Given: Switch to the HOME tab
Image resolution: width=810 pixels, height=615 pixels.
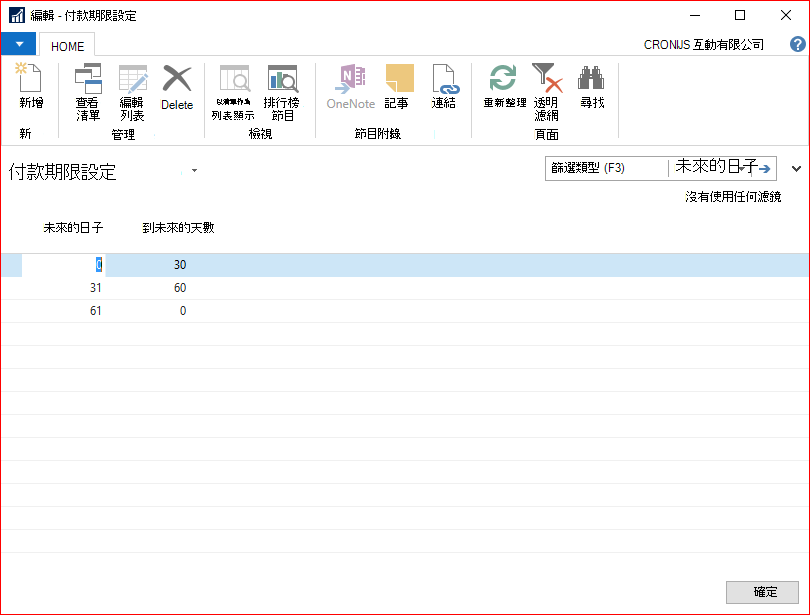Looking at the screenshot, I should point(67,46).
